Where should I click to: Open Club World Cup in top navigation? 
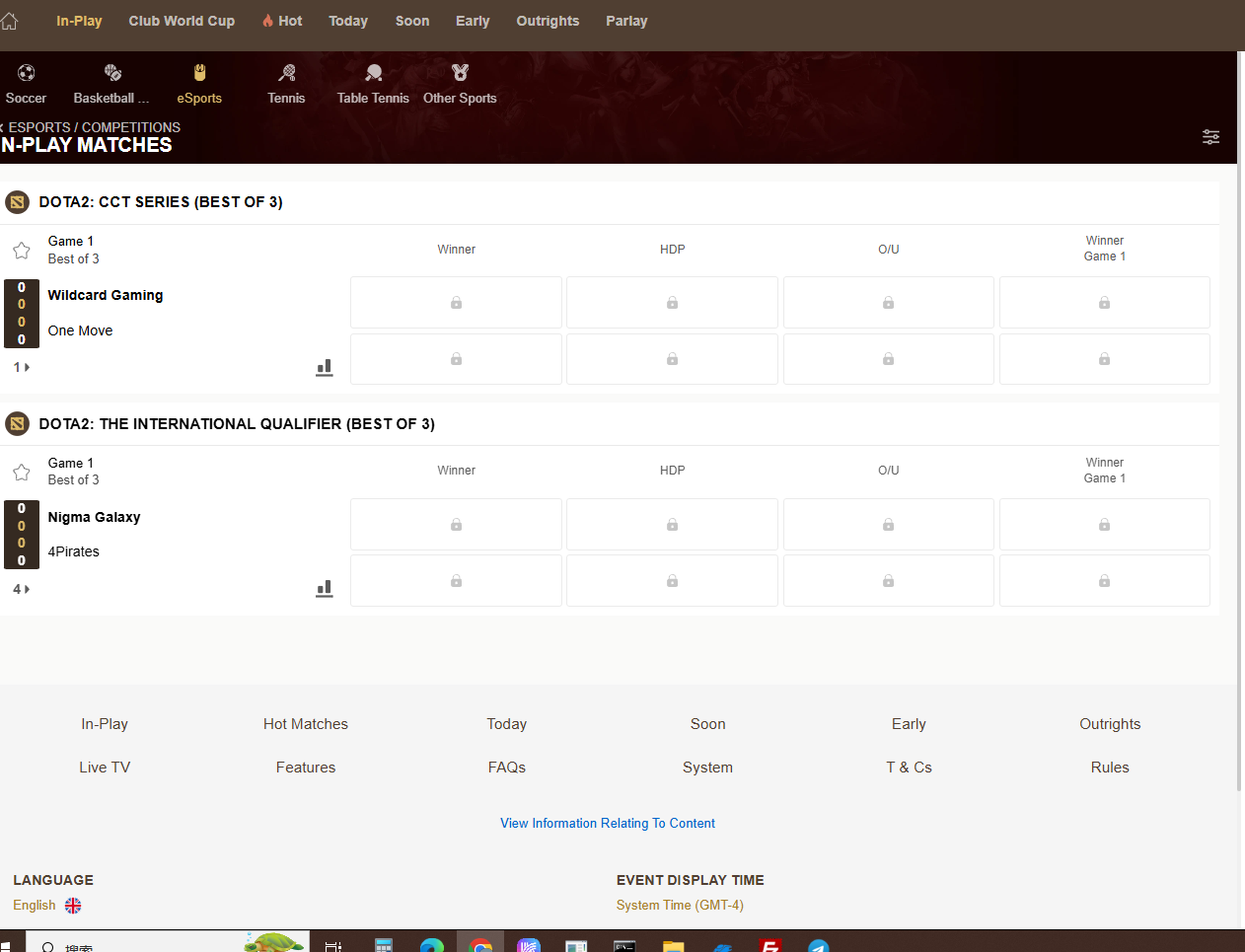[x=182, y=21]
